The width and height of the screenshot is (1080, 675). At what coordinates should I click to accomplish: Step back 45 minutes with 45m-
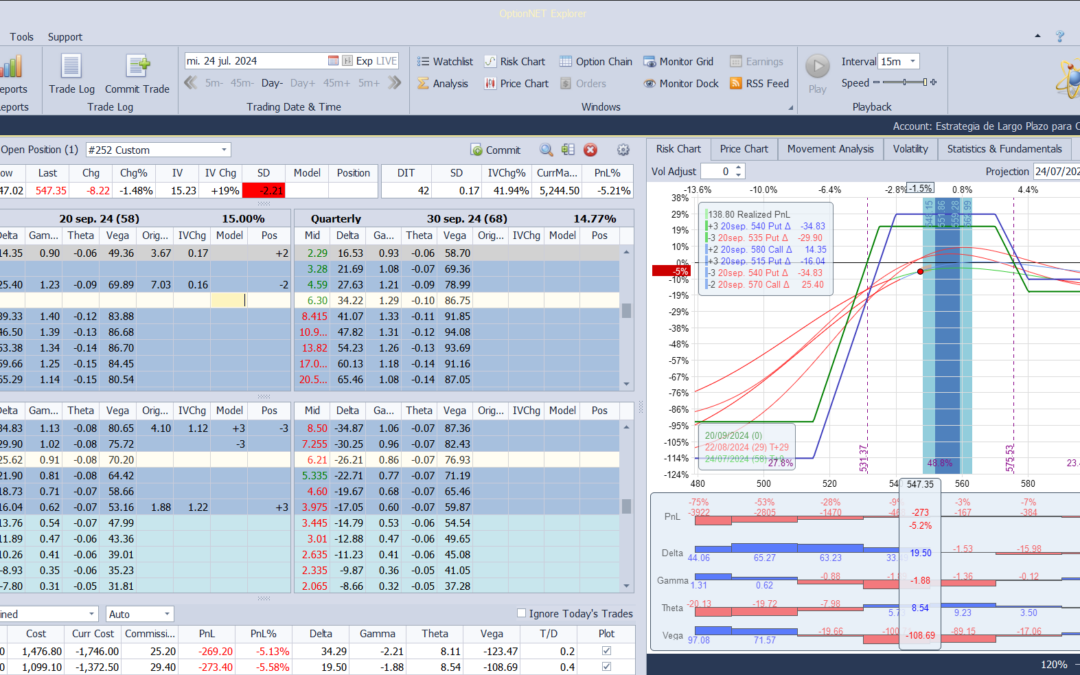click(242, 83)
